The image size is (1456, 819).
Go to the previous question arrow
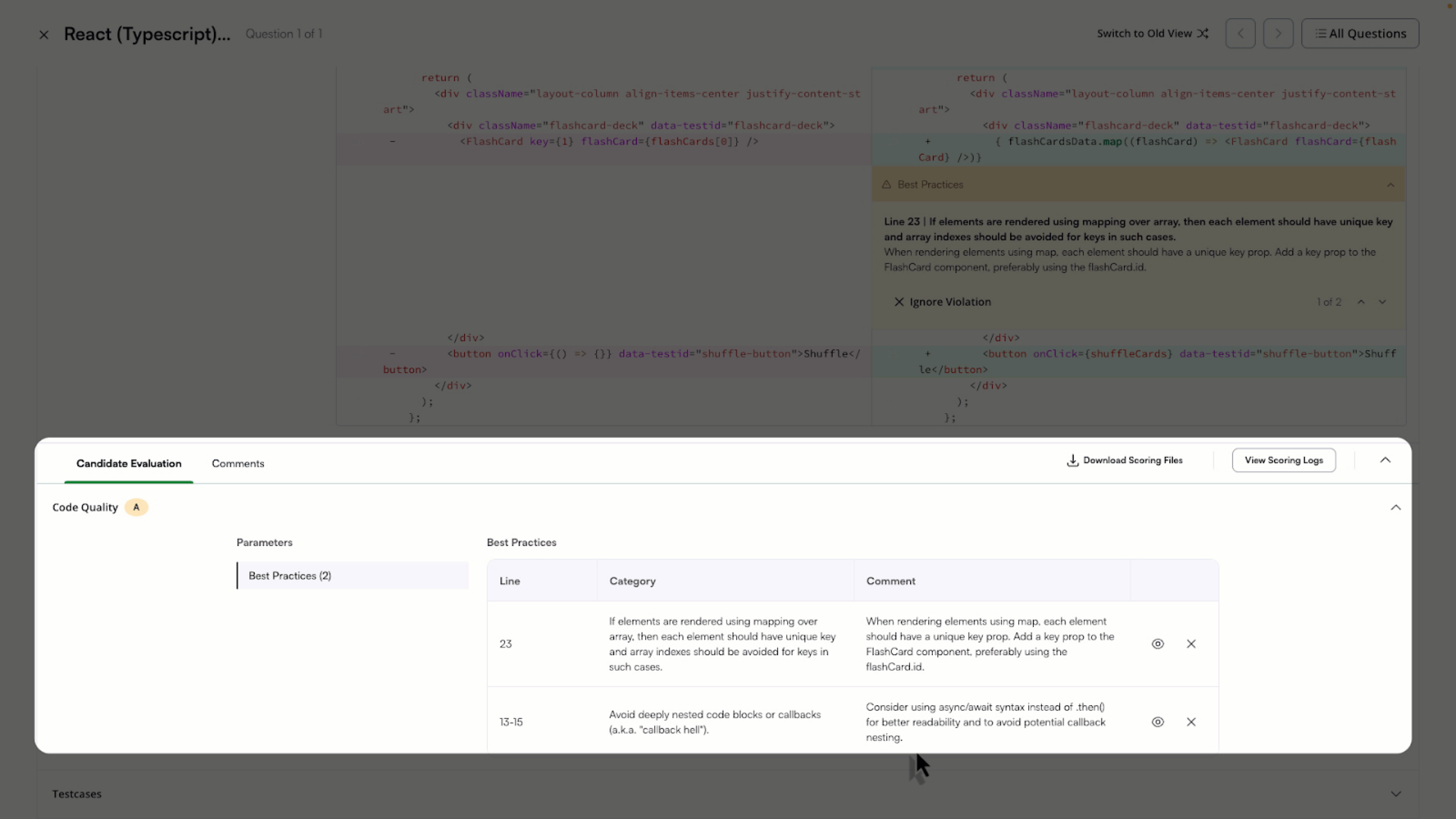point(1240,33)
